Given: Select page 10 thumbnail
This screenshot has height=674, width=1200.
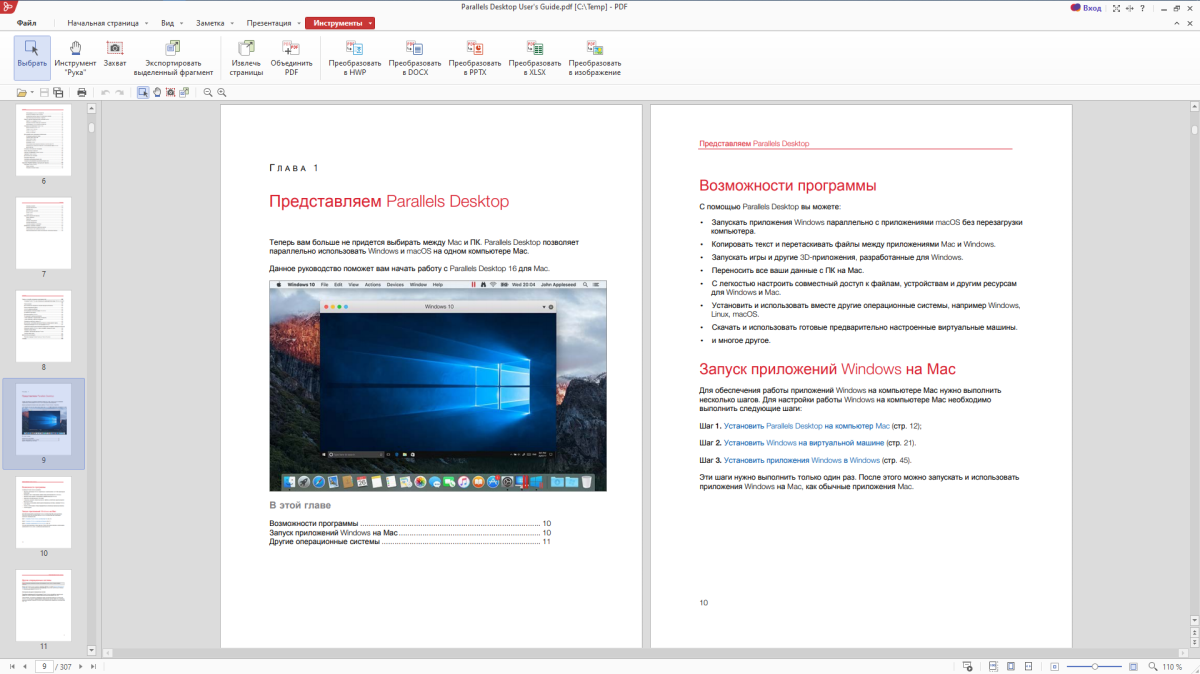Looking at the screenshot, I should tap(43, 512).
